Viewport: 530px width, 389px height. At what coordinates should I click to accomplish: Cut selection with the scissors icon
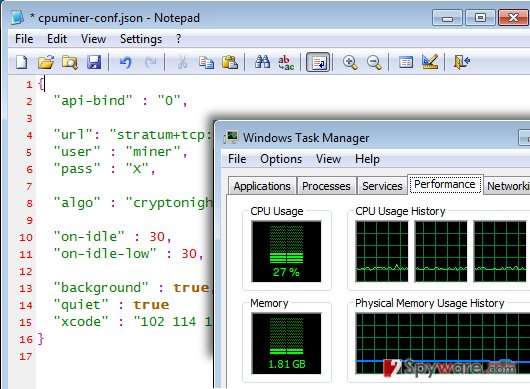tap(182, 63)
